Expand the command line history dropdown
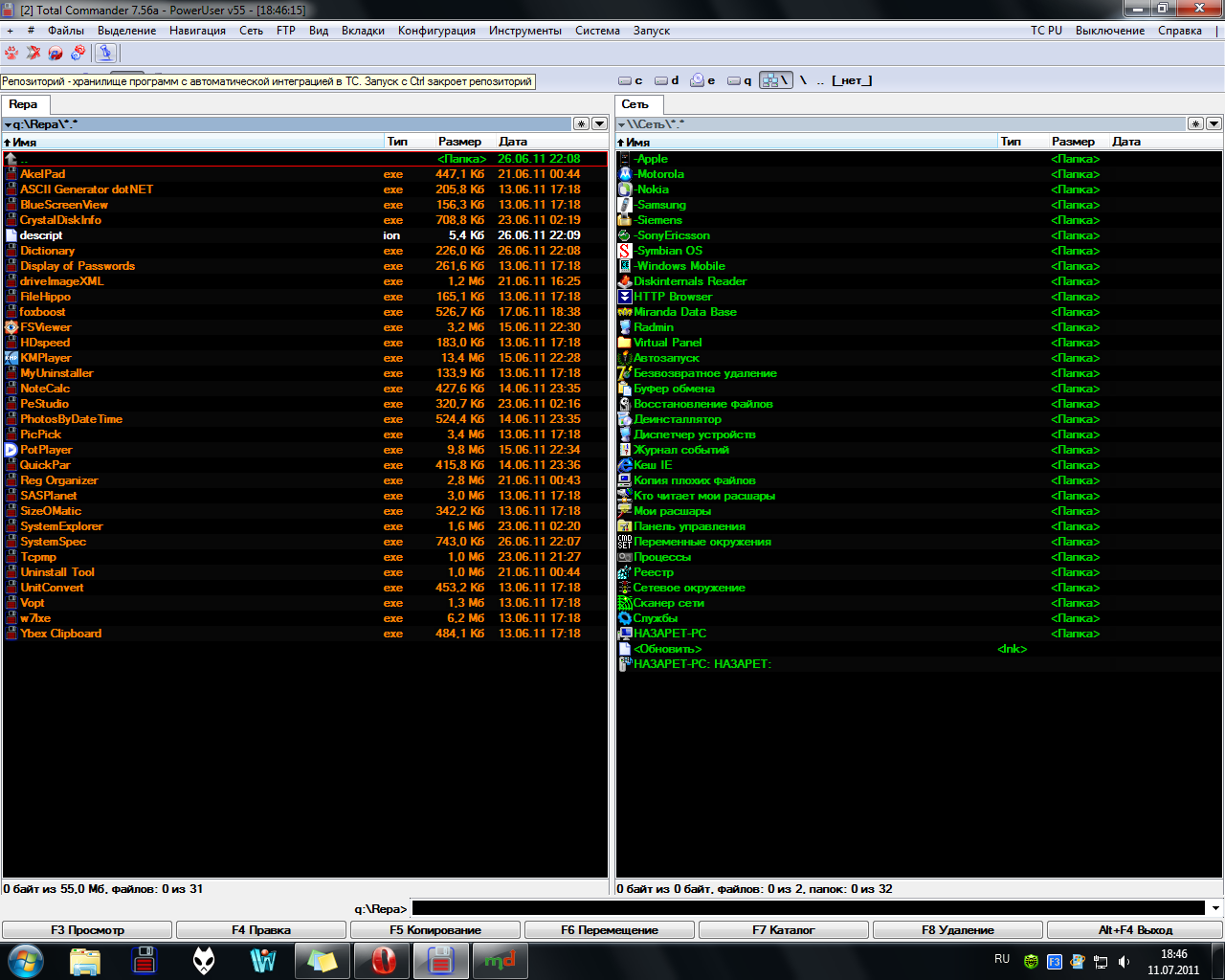This screenshot has height=980, width=1225. point(1215,908)
